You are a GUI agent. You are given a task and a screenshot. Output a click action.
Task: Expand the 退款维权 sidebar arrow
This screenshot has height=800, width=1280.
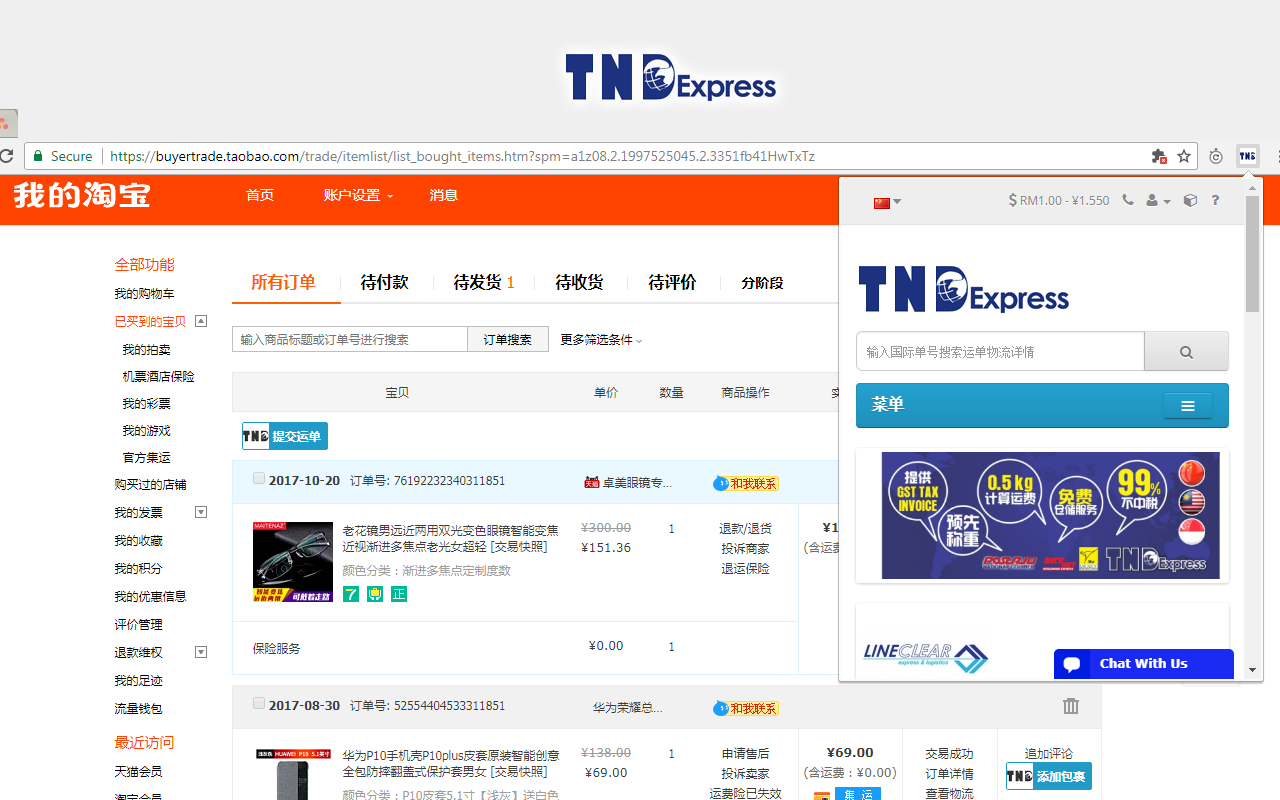[201, 652]
